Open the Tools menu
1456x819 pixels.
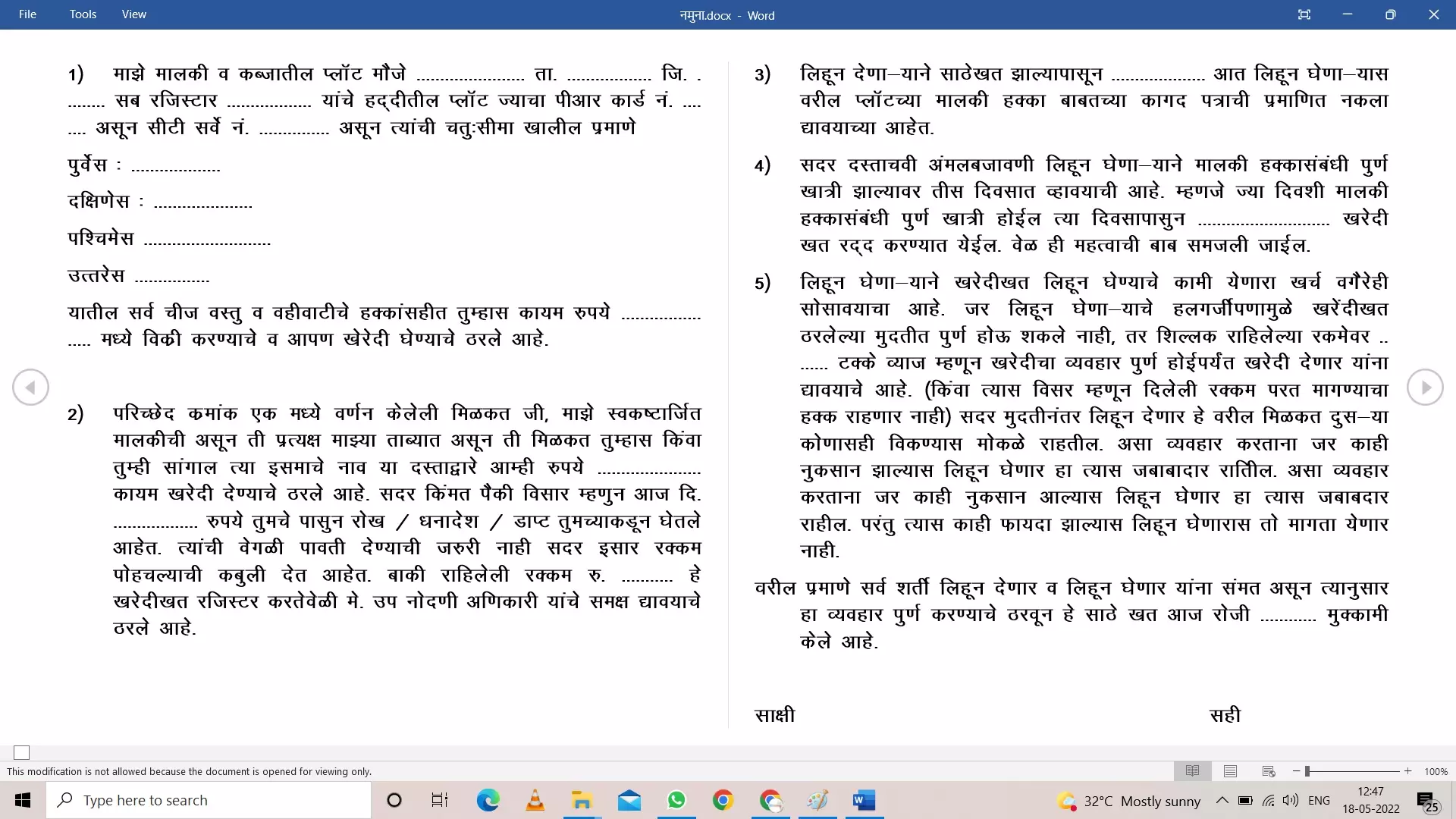(83, 14)
